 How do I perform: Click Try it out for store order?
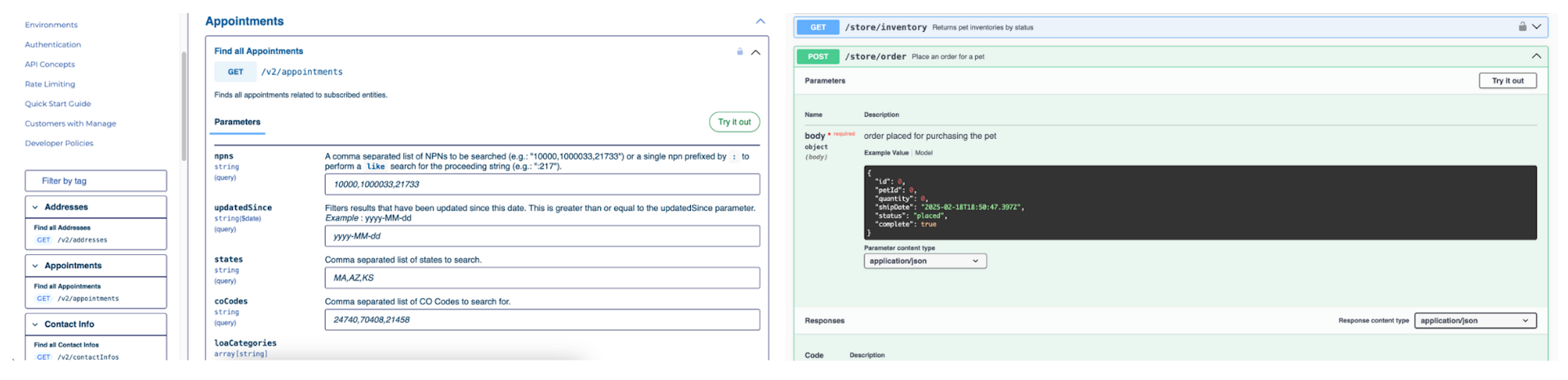(x=1507, y=81)
